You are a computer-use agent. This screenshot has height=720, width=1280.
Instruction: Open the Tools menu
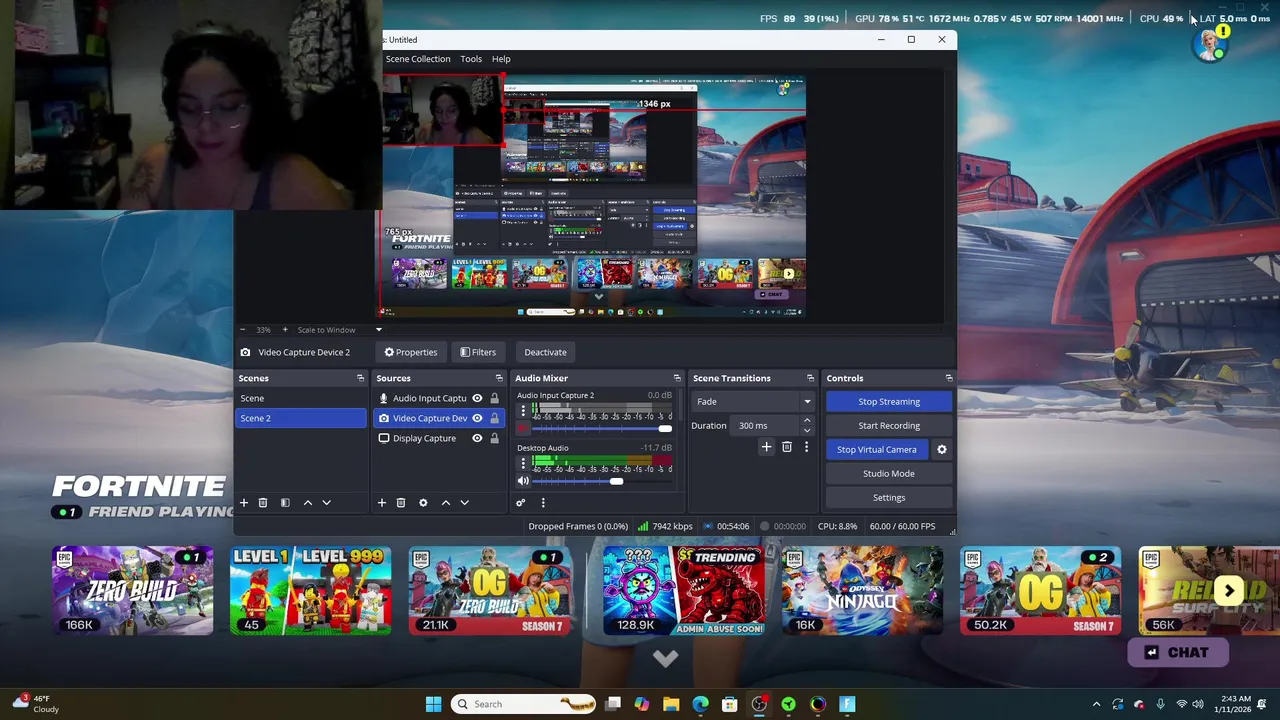pyautogui.click(x=471, y=59)
